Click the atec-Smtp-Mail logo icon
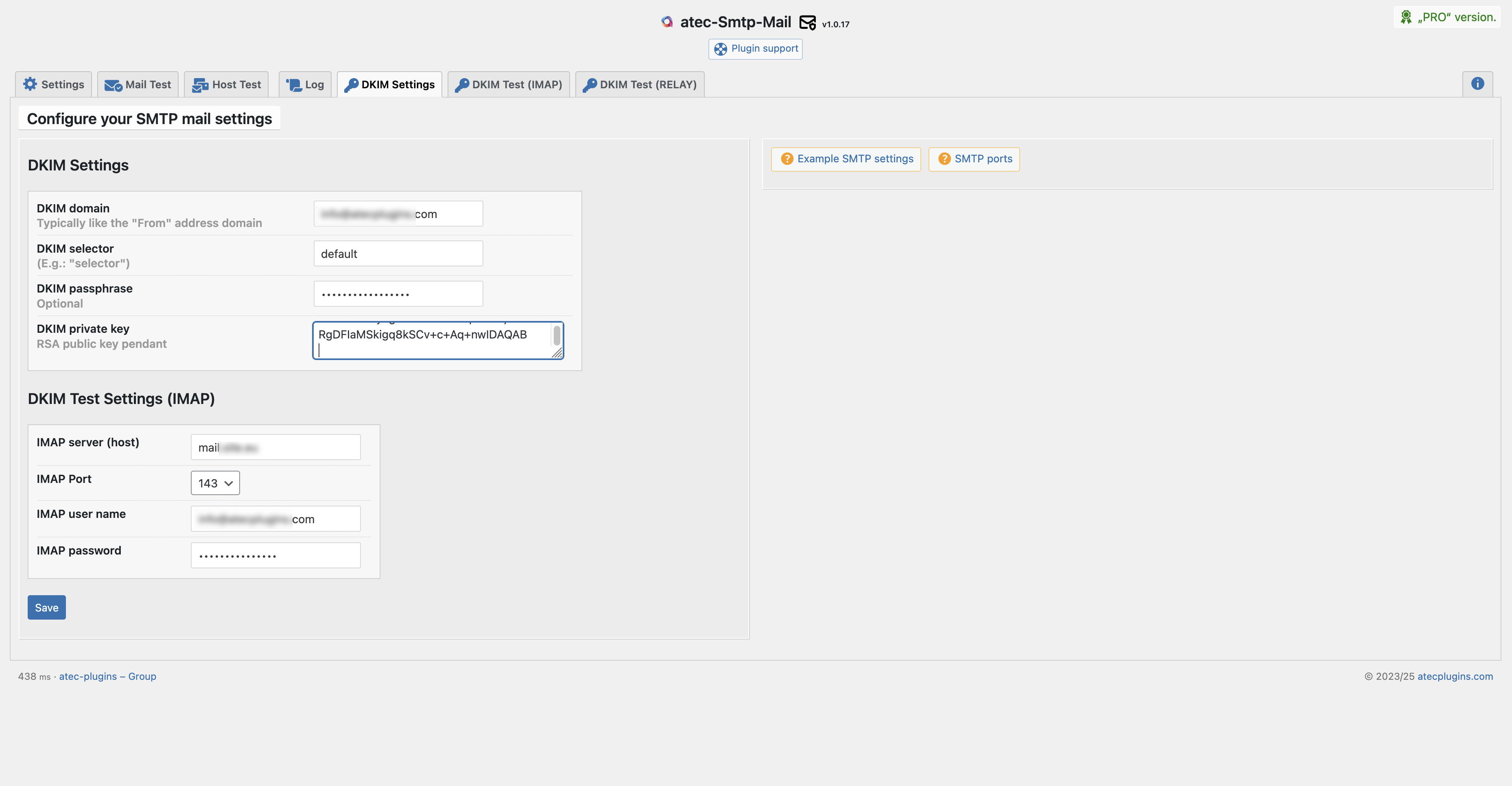The width and height of the screenshot is (1512, 786). [x=667, y=22]
